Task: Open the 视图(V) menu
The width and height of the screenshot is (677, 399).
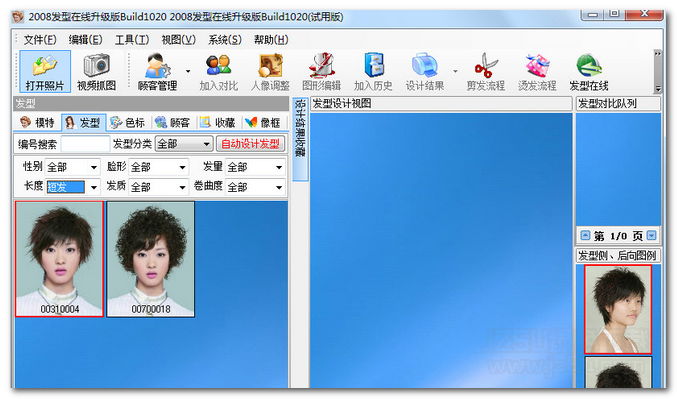Action: (x=178, y=40)
